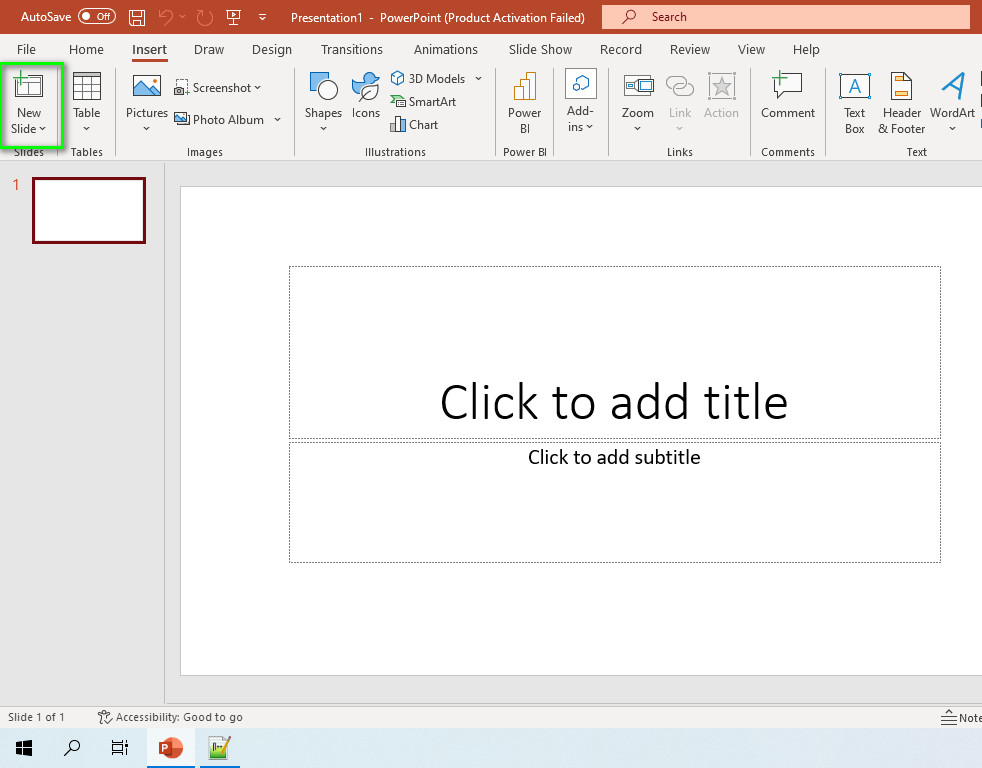Image resolution: width=982 pixels, height=768 pixels.
Task: Insert a Text Box
Action: [854, 103]
